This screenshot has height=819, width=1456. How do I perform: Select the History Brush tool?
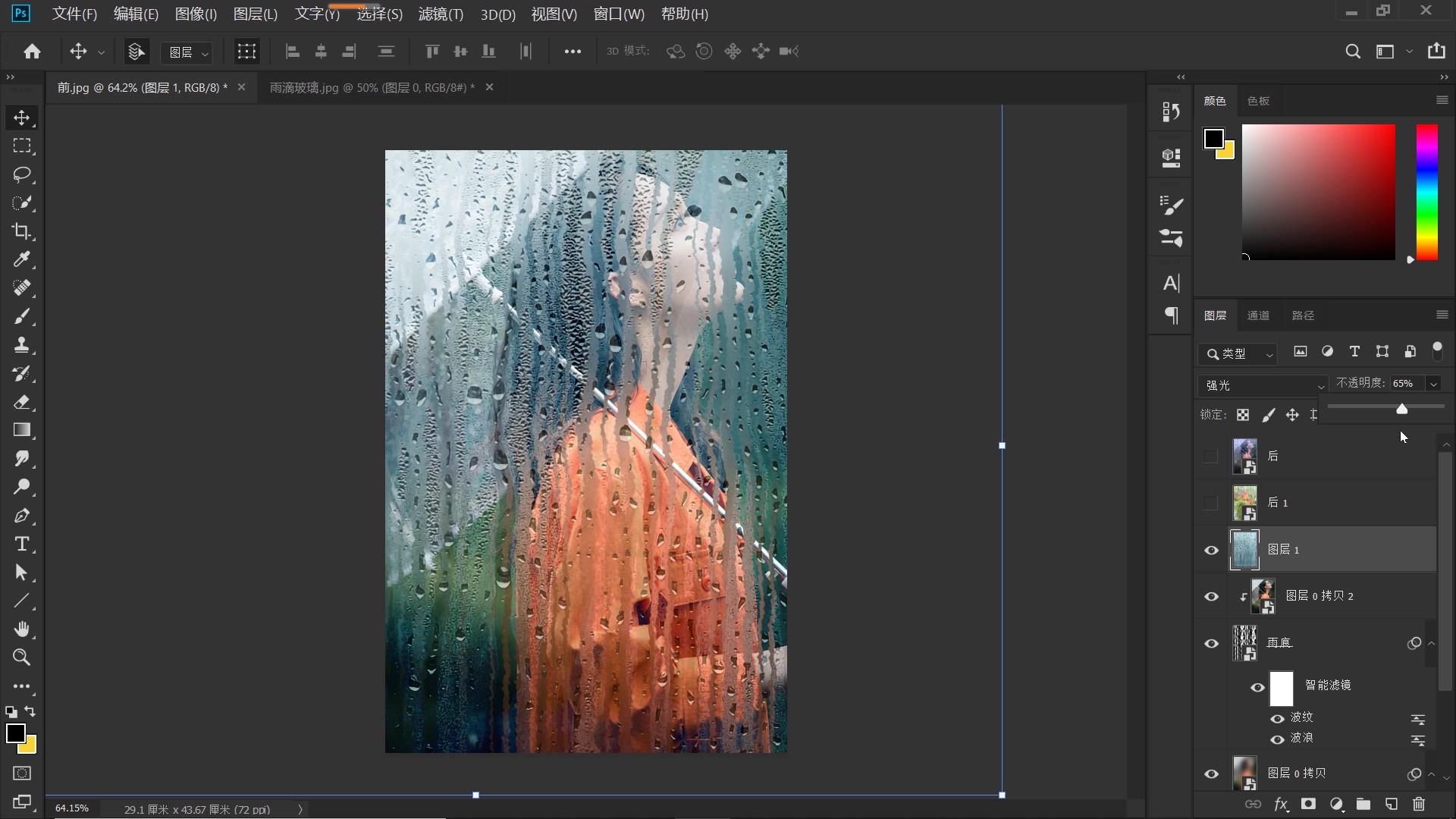(x=21, y=373)
